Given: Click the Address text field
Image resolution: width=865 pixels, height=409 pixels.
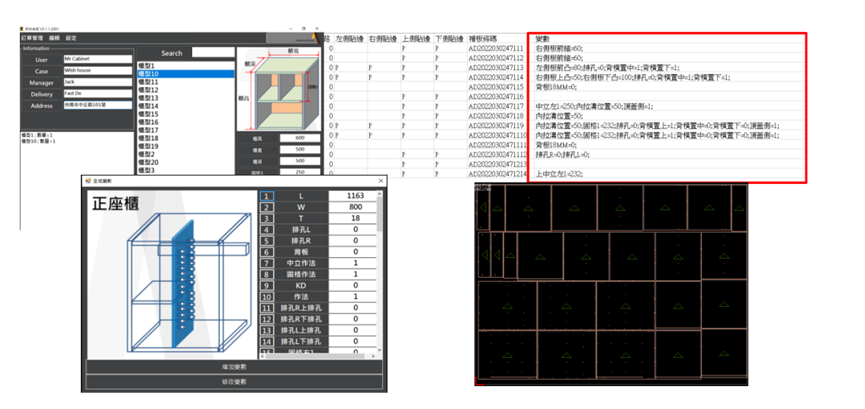Looking at the screenshot, I should tap(97, 105).
